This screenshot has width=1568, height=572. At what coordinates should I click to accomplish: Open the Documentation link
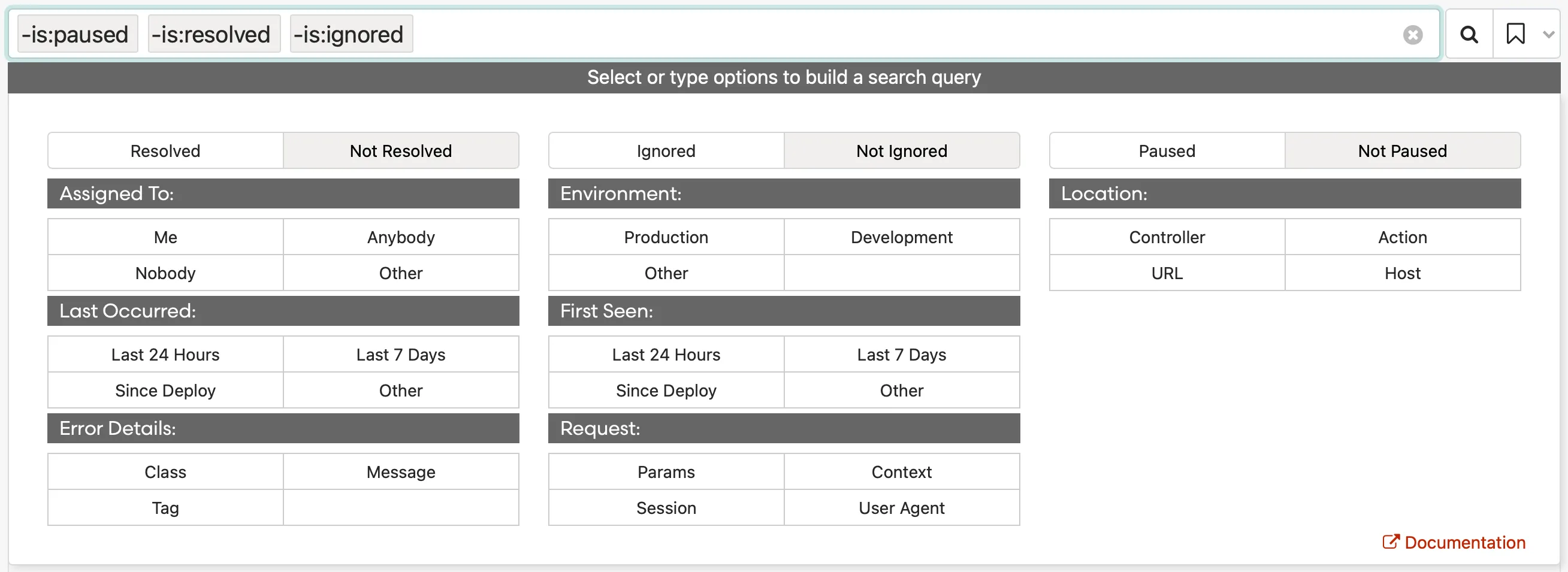(1455, 542)
